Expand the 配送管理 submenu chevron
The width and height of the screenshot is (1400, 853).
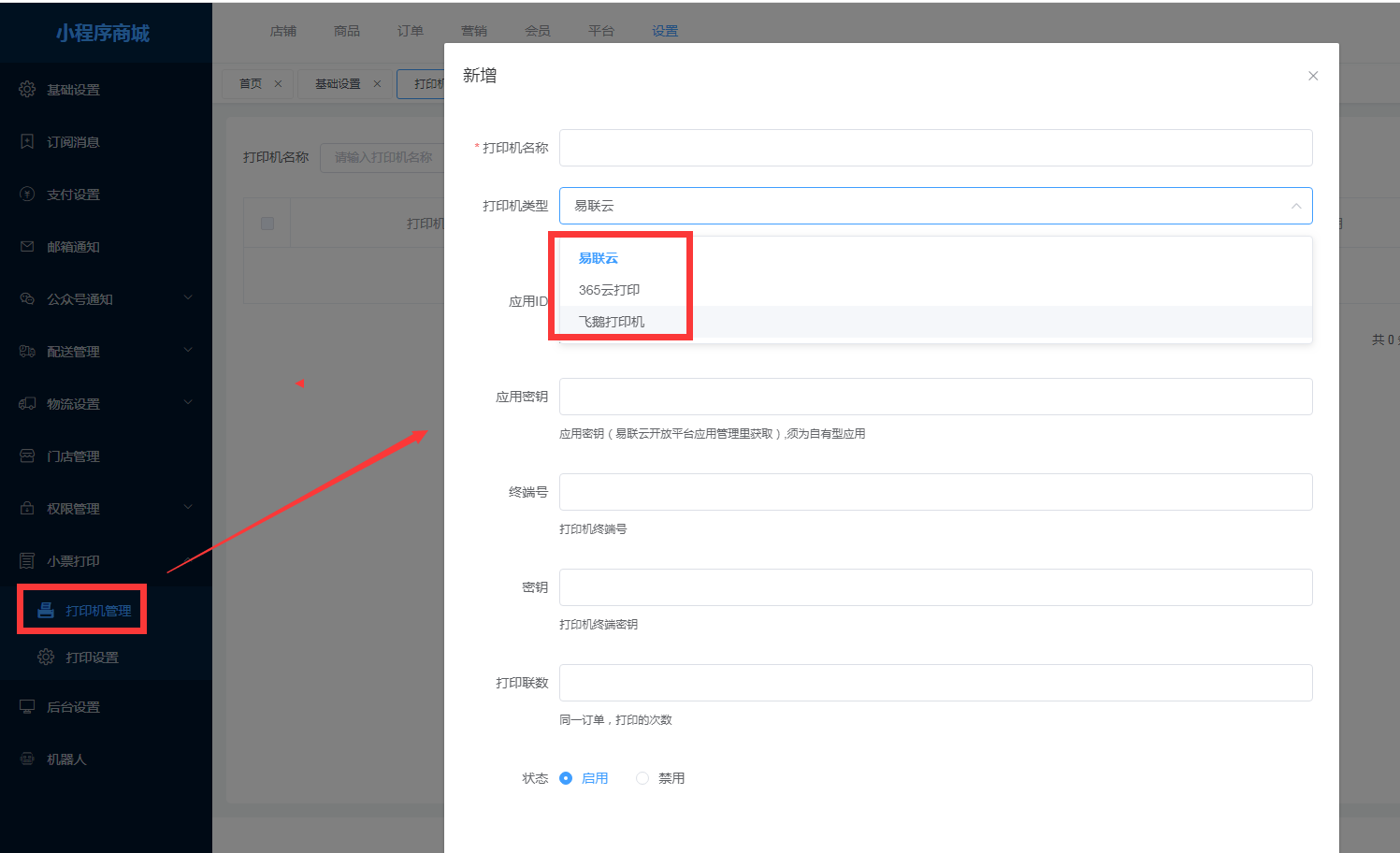[x=188, y=350]
